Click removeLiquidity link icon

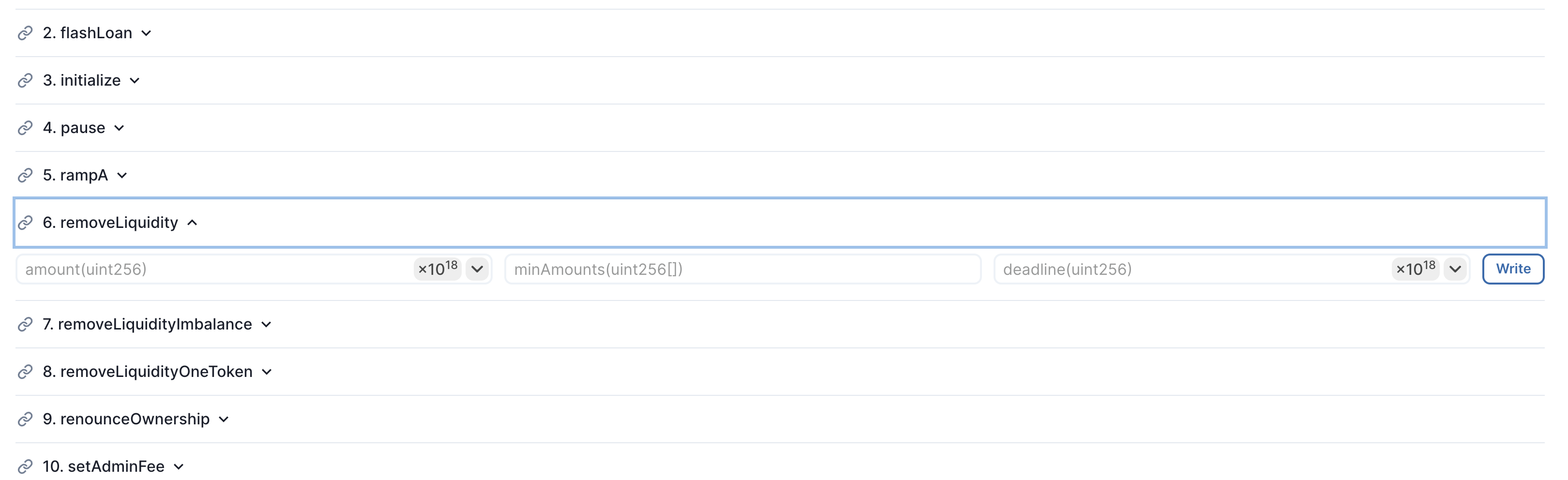pos(25,223)
